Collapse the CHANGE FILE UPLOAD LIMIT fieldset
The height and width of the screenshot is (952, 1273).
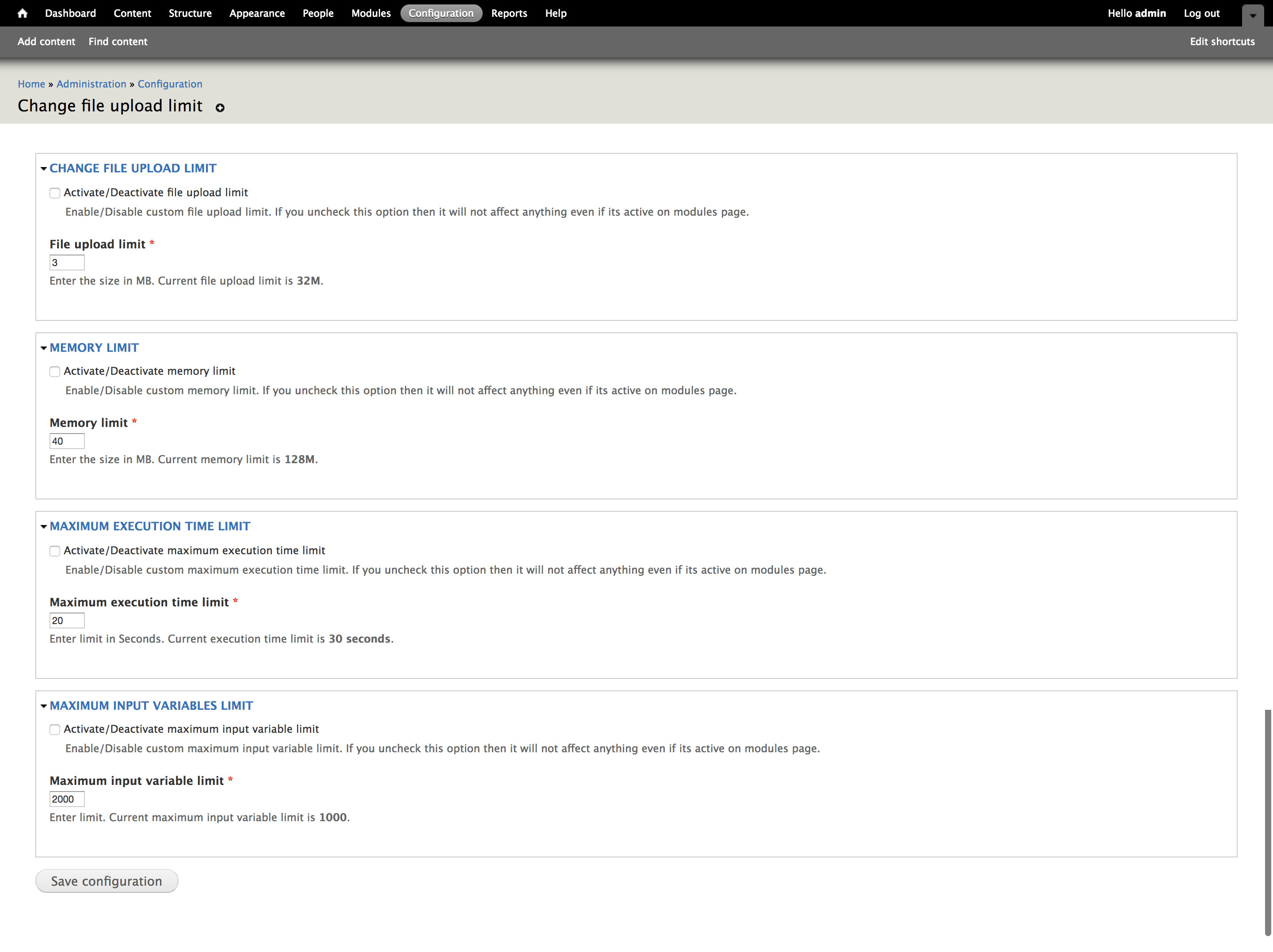tap(133, 168)
